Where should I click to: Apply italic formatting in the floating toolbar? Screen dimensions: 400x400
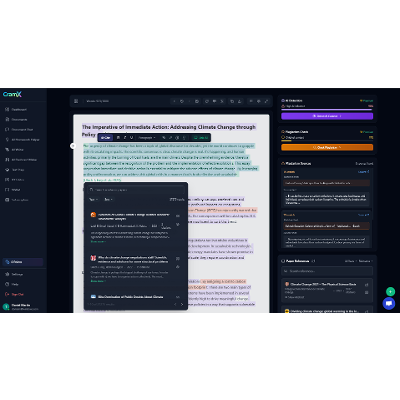pyautogui.click(x=125, y=137)
